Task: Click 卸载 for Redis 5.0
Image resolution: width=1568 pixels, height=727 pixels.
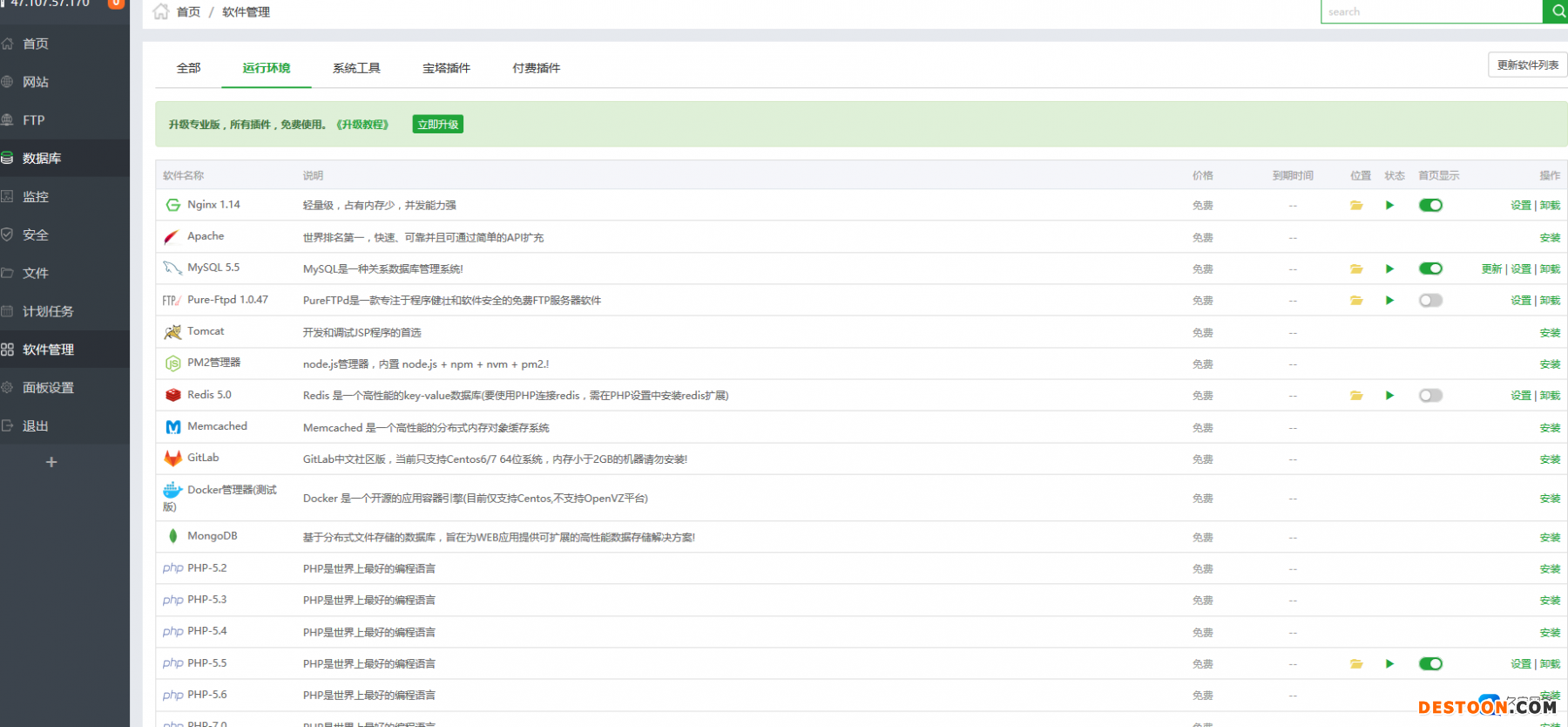Action: coord(1550,396)
